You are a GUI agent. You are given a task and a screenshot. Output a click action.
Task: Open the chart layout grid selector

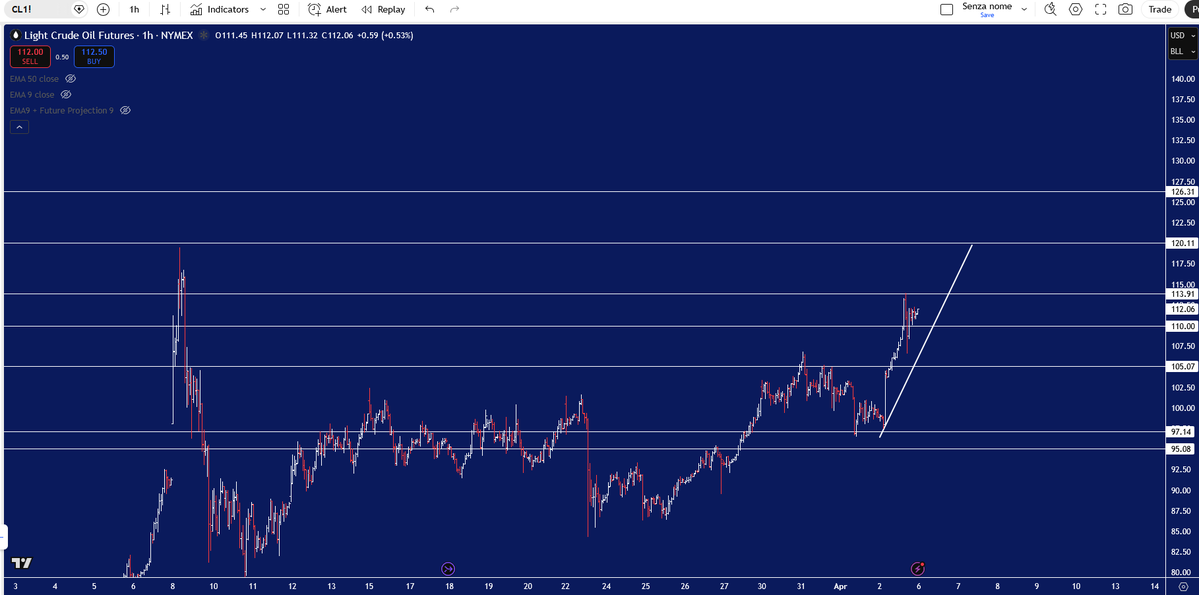283,9
